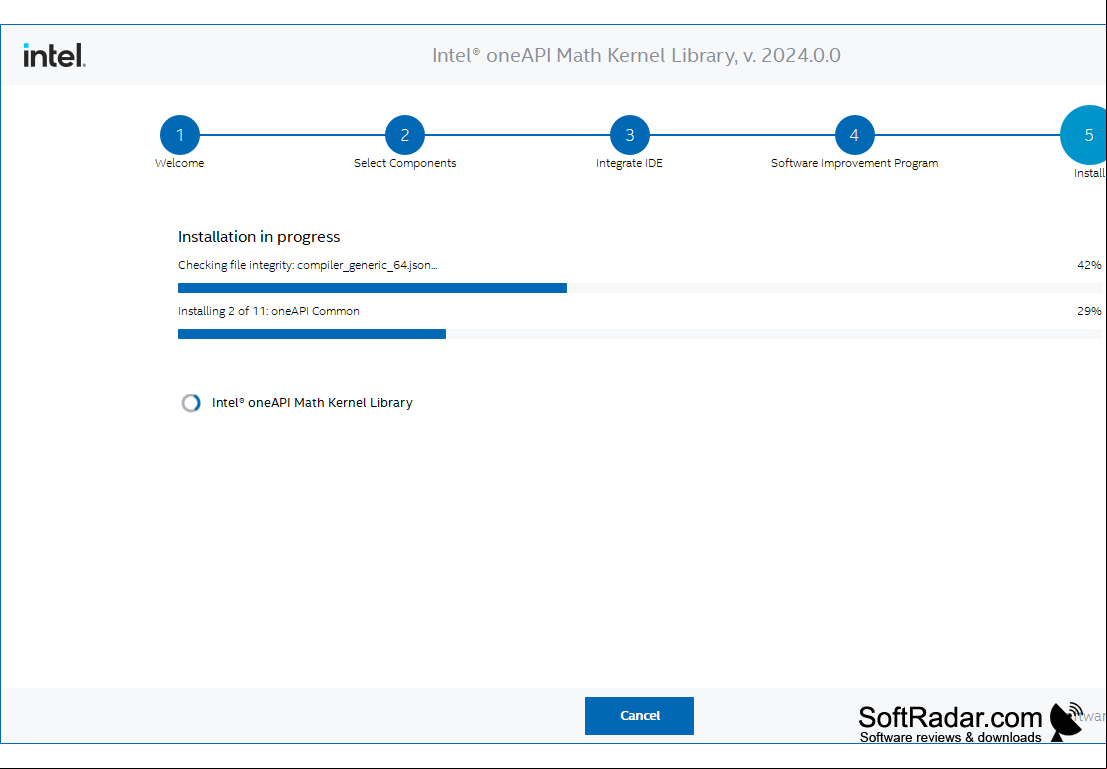Click the 29% value
This screenshot has width=1107, height=769.
(1089, 311)
